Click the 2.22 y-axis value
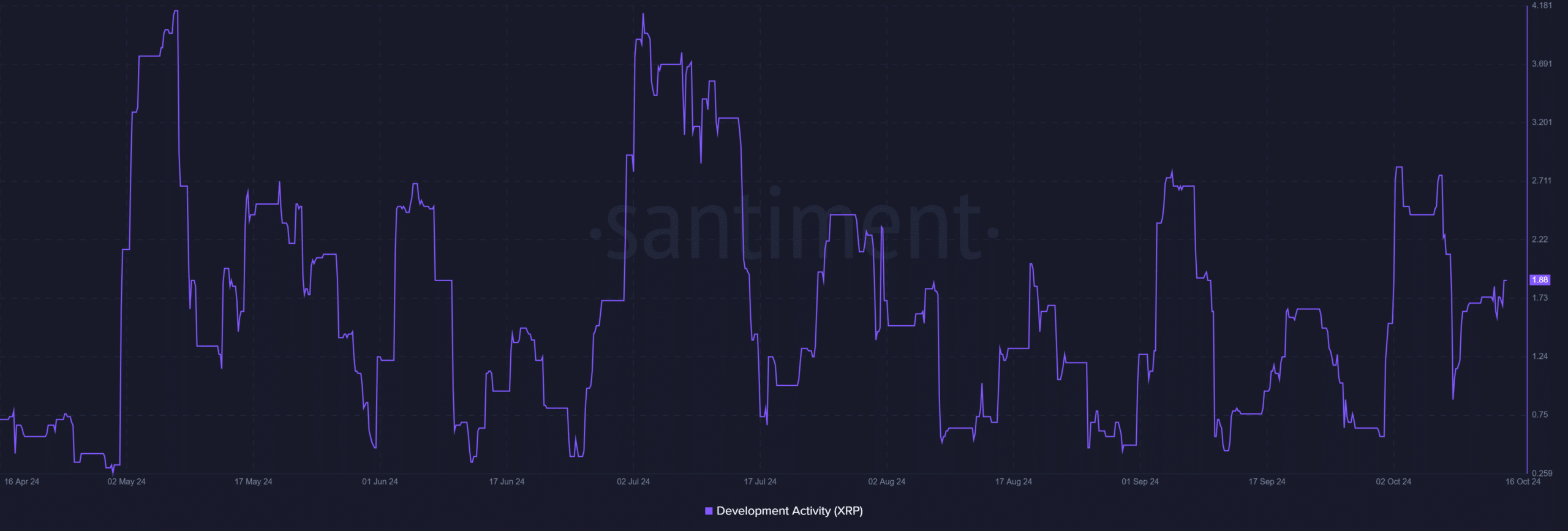 point(1540,239)
